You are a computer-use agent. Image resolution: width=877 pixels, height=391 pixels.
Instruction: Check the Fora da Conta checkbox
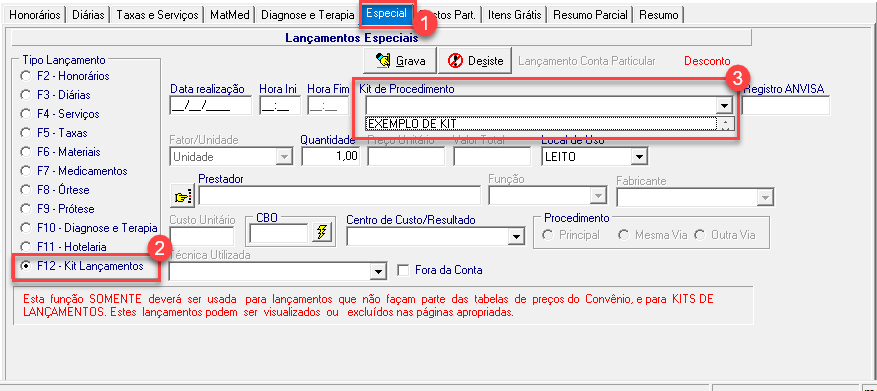click(403, 270)
